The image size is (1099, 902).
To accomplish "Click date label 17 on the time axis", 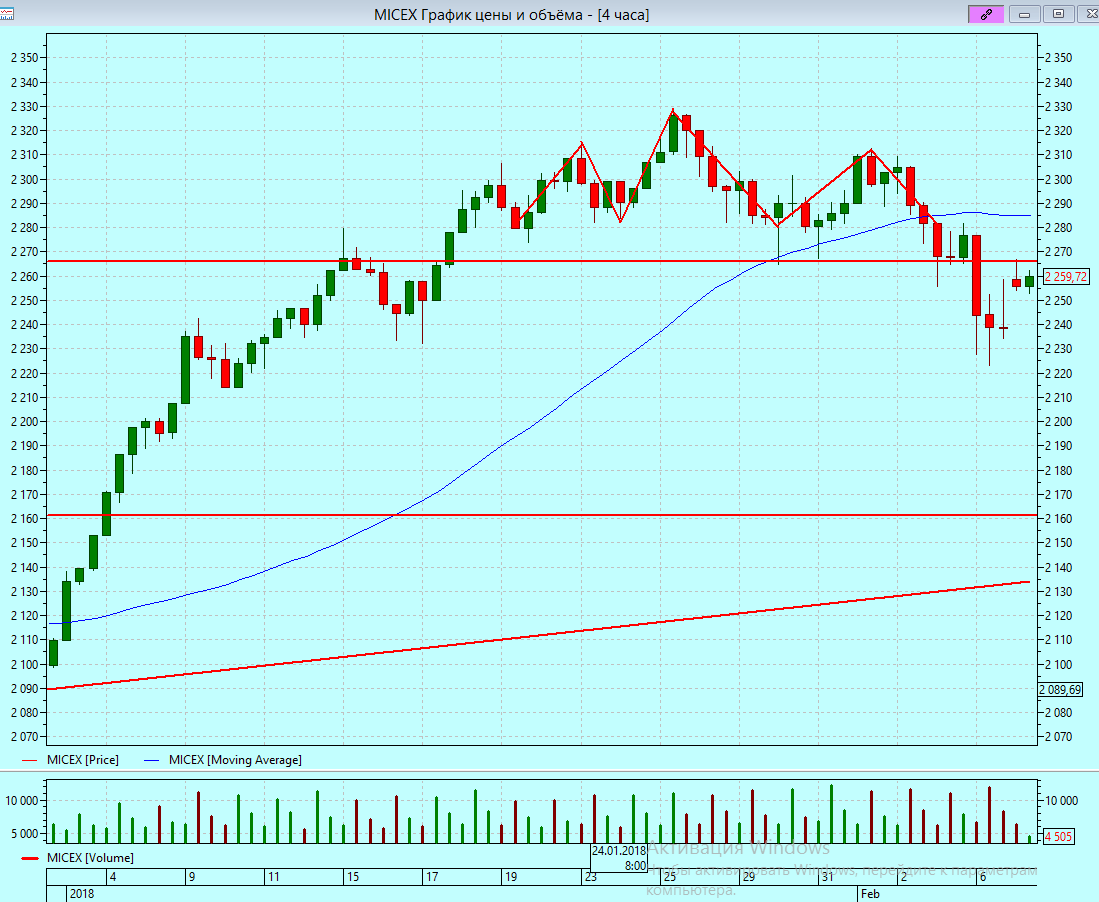I will (432, 877).
